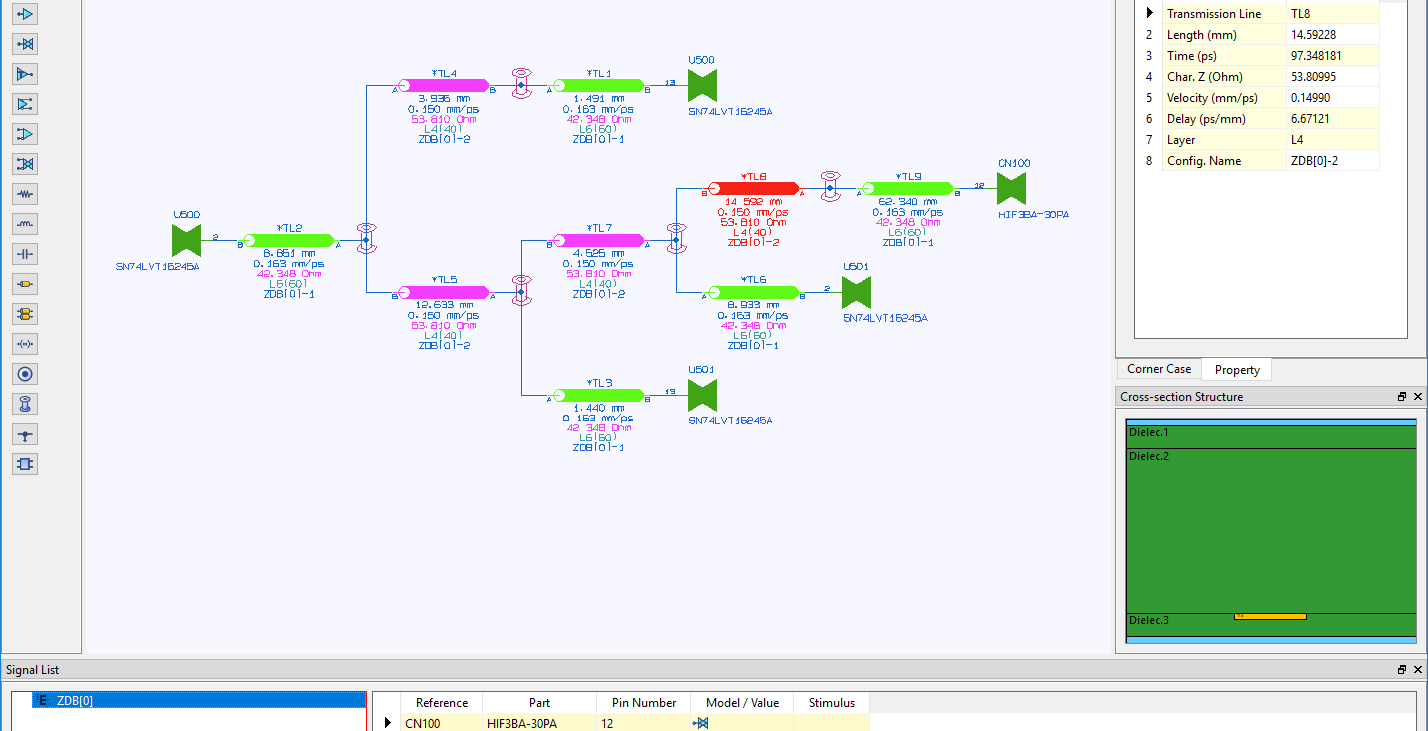Open the Property tab
The width and height of the screenshot is (1428, 731).
click(x=1237, y=370)
